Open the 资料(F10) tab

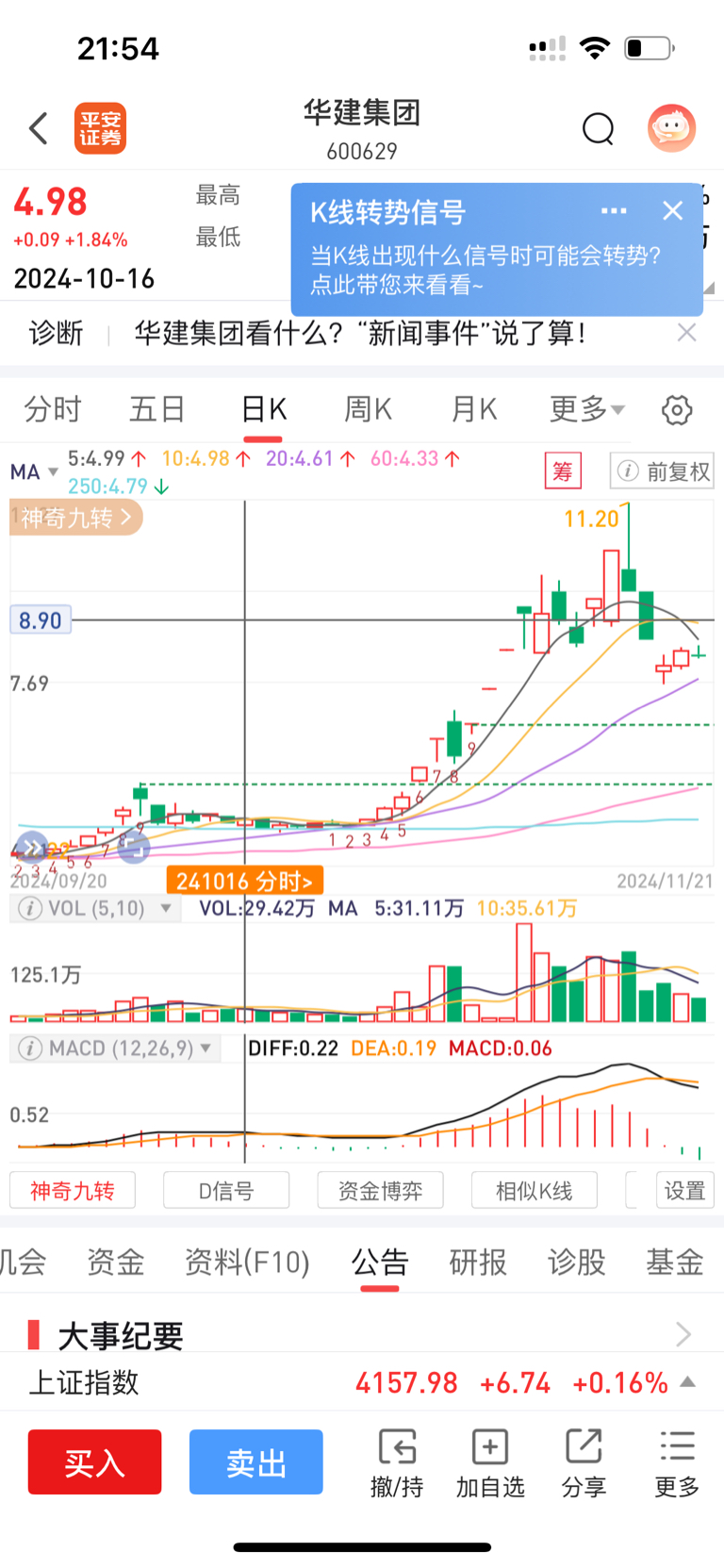coord(247,1262)
